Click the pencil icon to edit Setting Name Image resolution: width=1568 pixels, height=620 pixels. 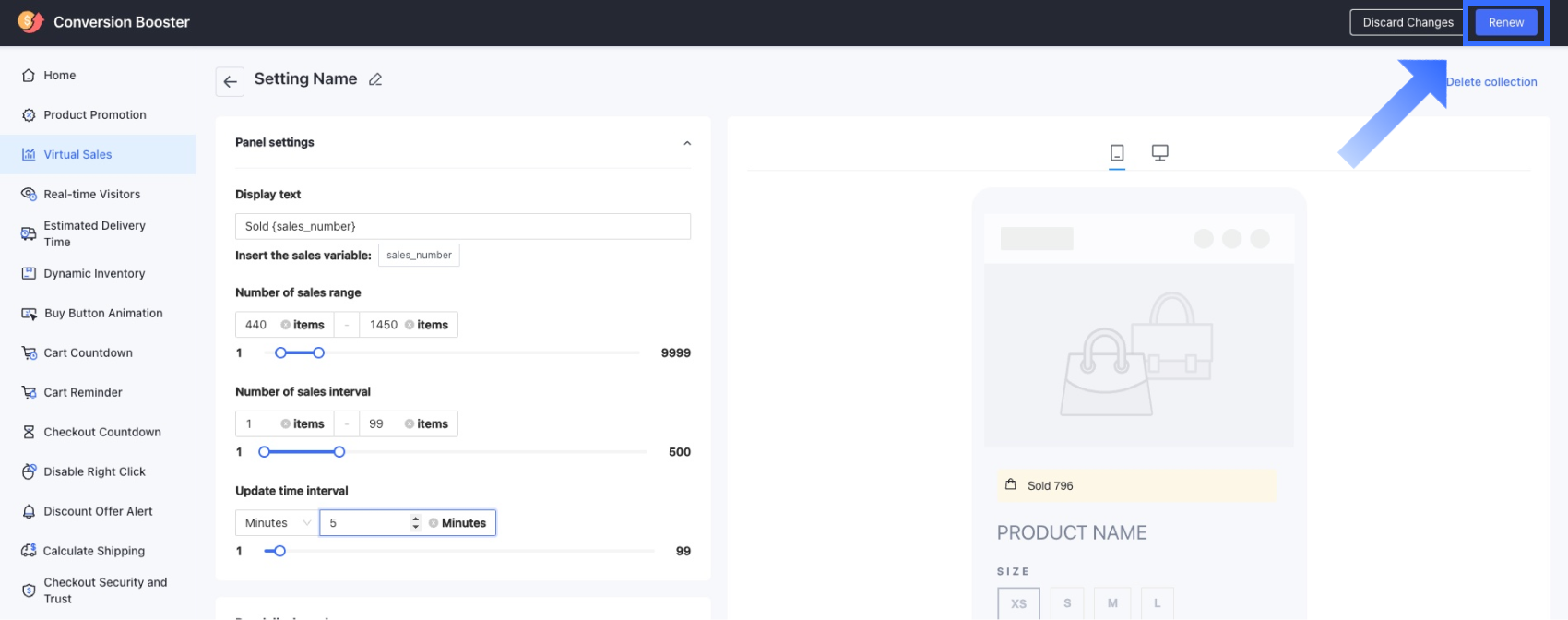click(375, 79)
